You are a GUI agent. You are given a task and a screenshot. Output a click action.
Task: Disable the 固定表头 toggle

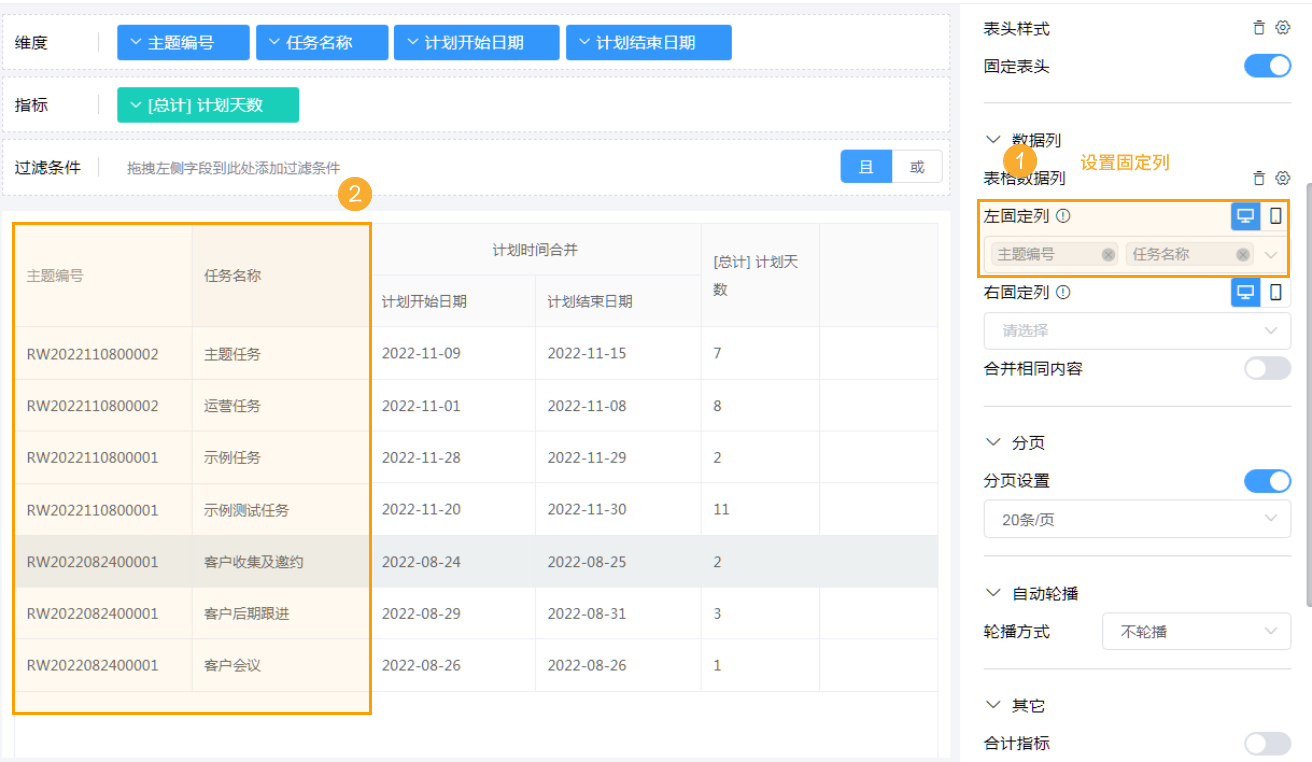point(1267,66)
